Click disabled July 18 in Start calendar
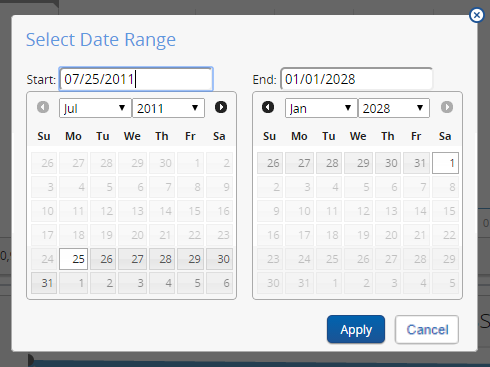 (73, 235)
